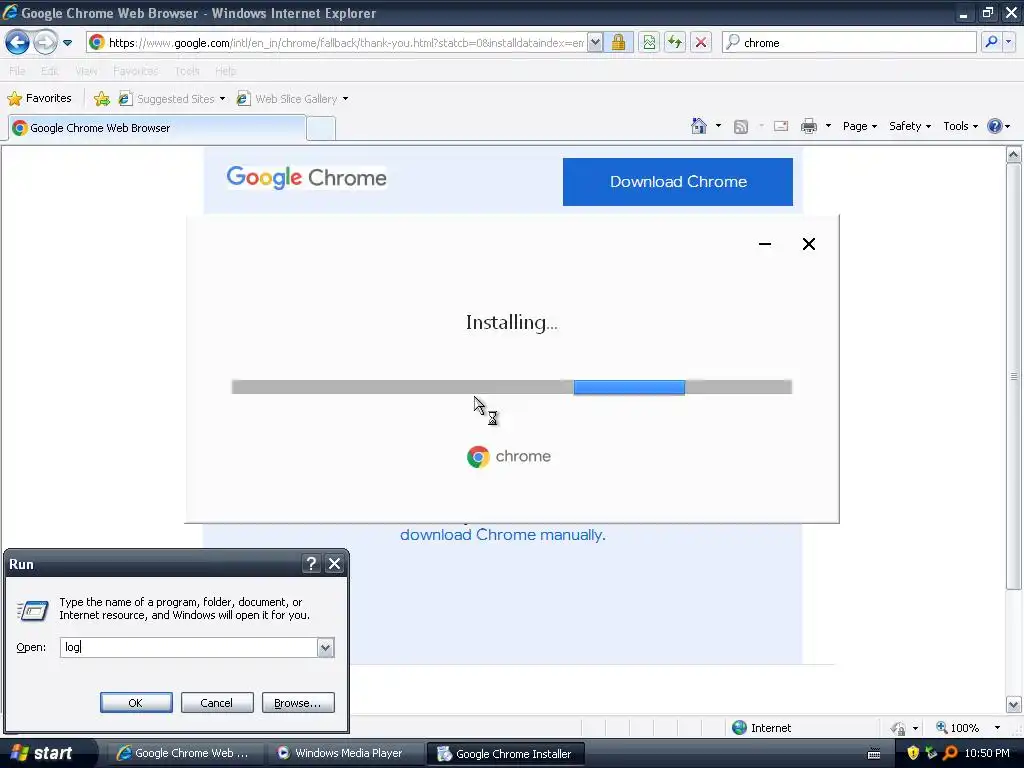
Task: Click the Favorites star button
Action: (39, 99)
